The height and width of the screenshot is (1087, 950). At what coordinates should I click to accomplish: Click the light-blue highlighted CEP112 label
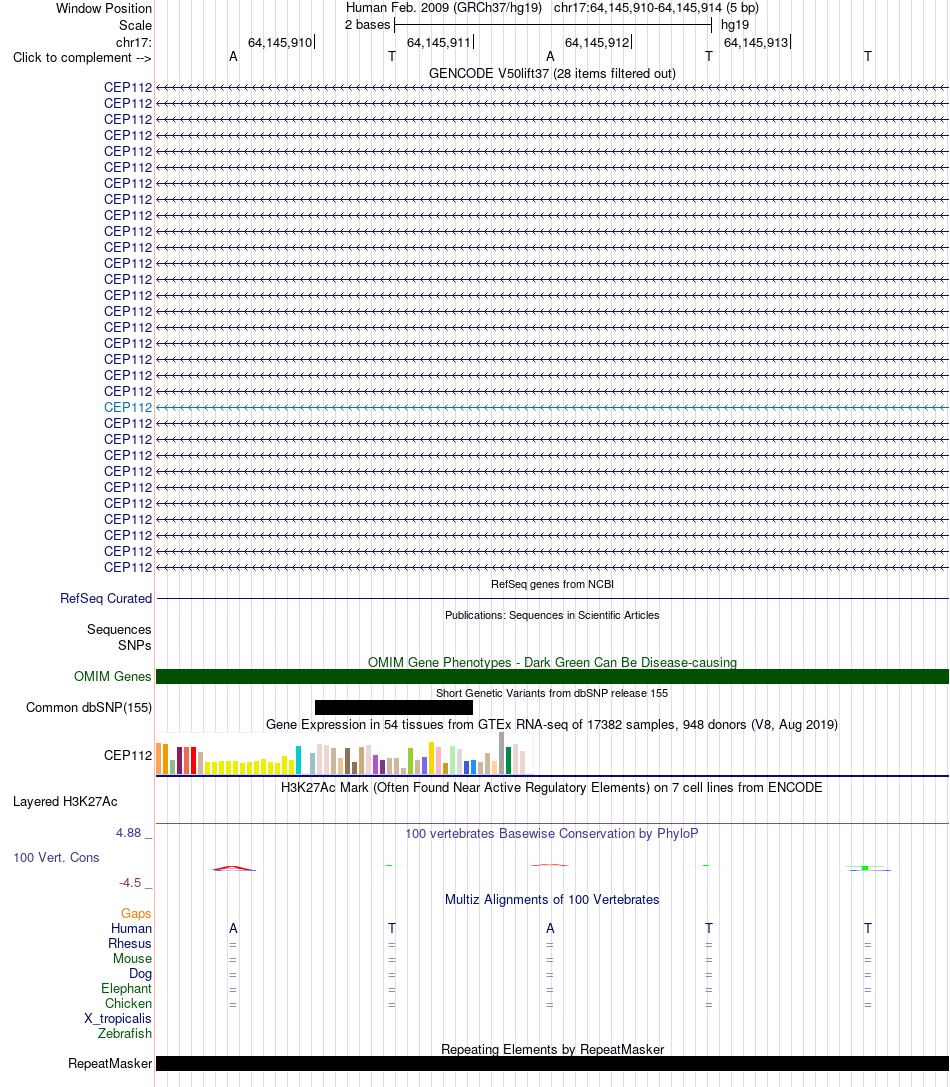128,408
